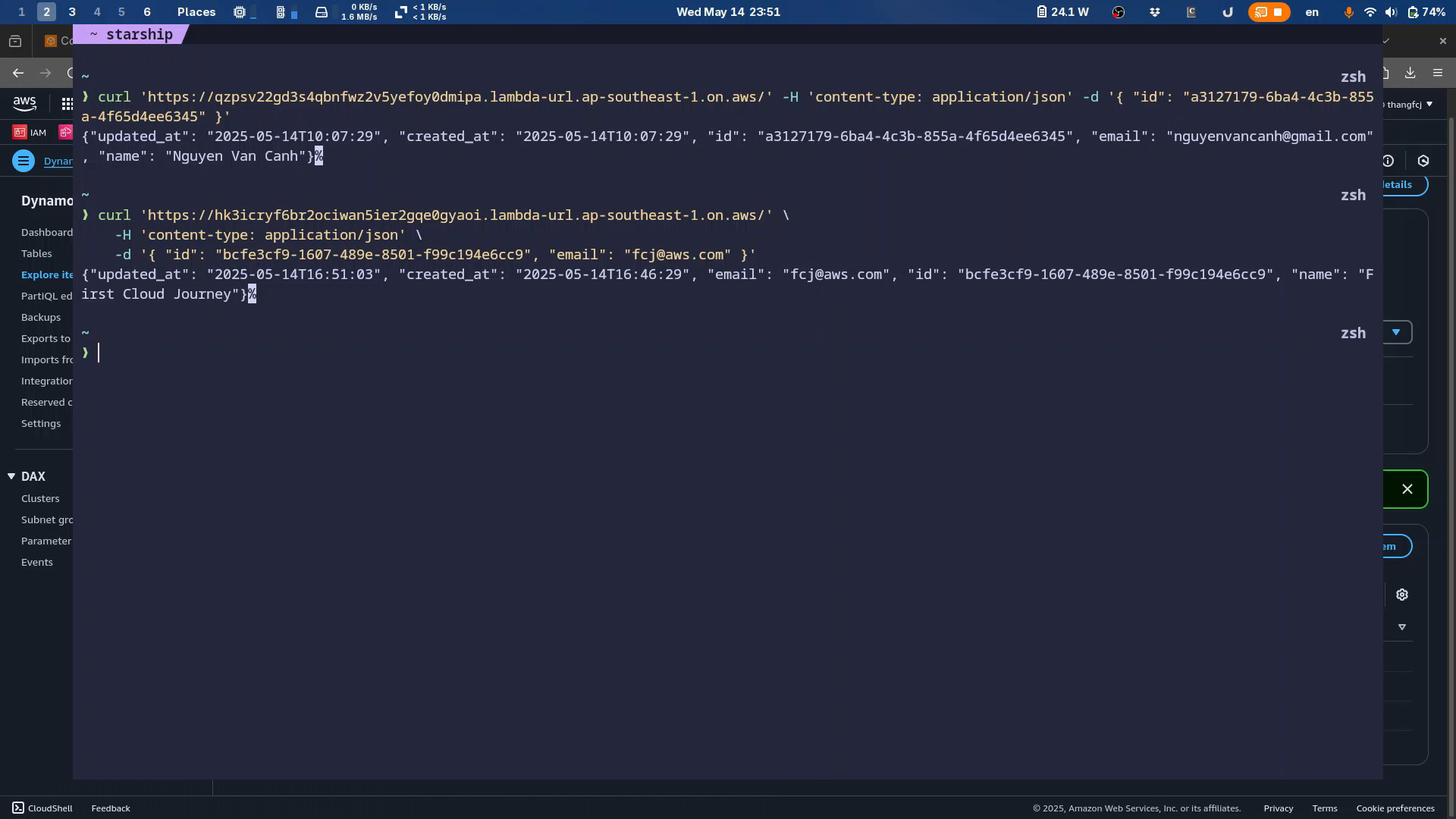Click the clipboard manager tray icon
This screenshot has width=1456, height=819.
pos(1191,12)
